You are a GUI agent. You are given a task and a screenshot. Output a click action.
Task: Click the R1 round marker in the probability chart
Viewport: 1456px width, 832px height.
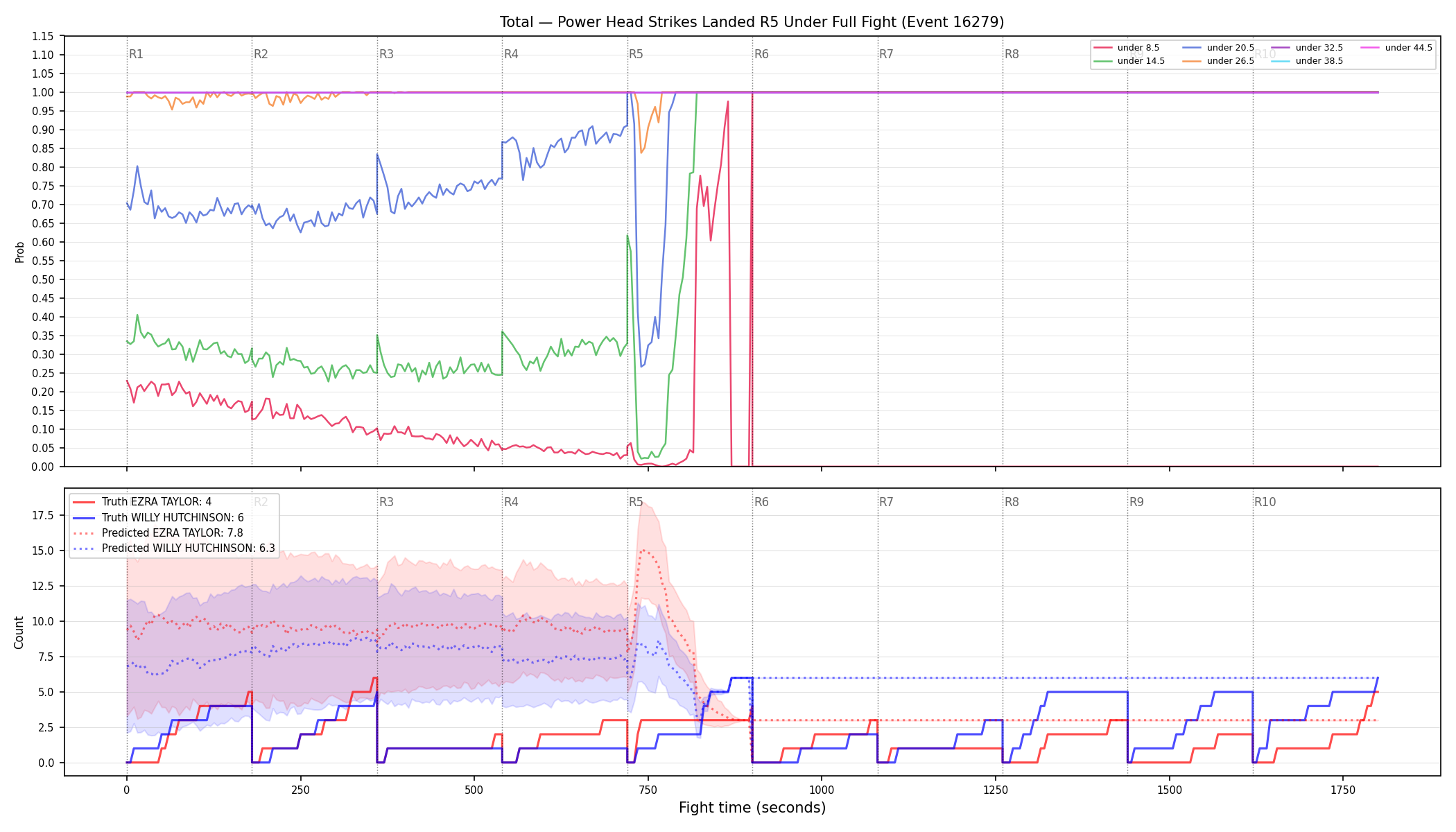click(136, 54)
